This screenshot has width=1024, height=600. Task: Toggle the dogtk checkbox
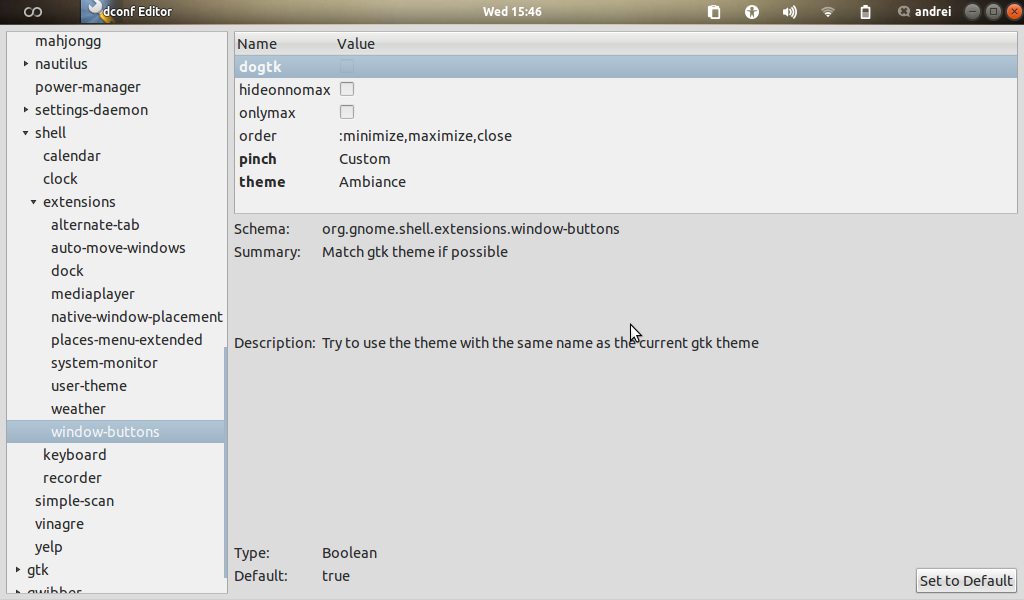(346, 66)
